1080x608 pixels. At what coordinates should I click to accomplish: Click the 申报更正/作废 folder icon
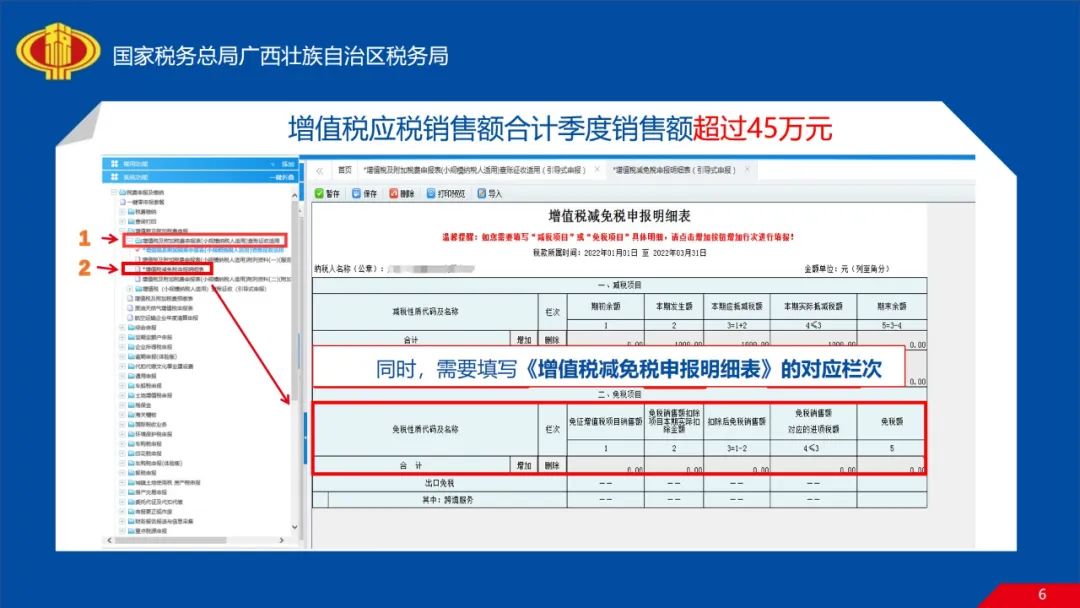click(131, 512)
